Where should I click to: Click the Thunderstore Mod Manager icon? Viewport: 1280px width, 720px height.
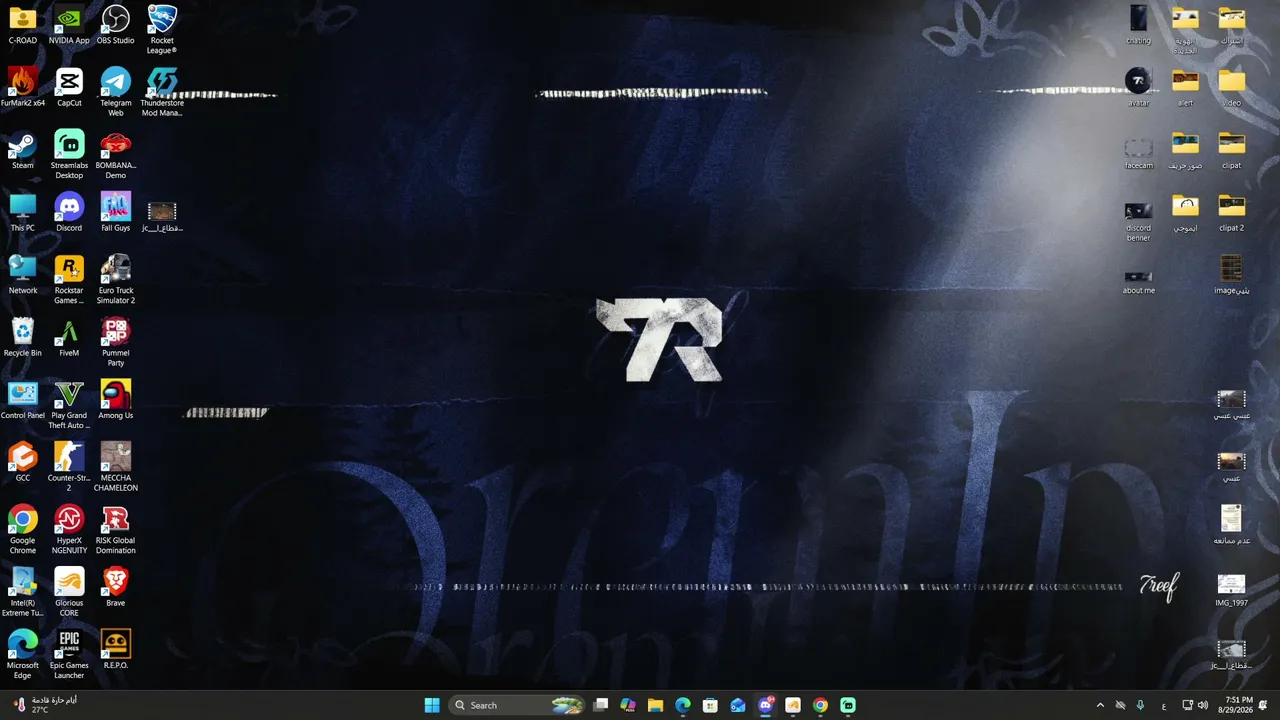pyautogui.click(x=162, y=92)
